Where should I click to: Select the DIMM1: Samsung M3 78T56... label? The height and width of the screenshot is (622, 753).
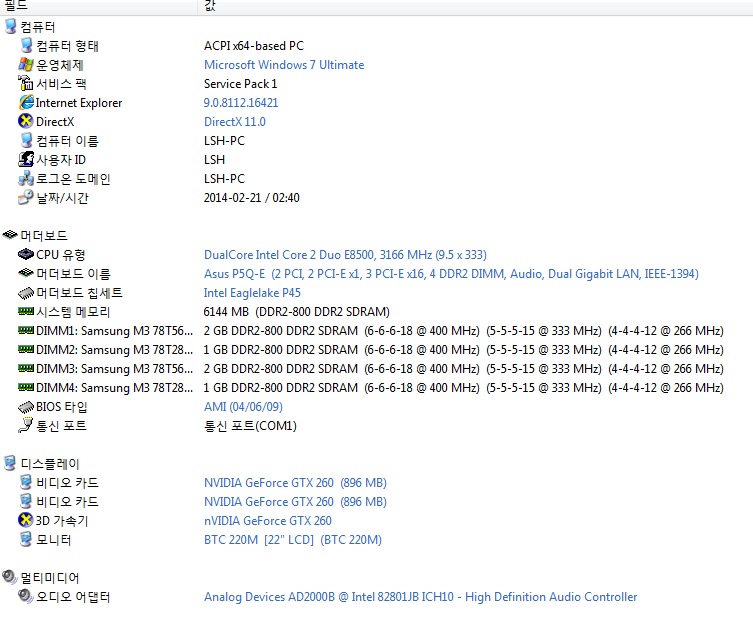click(x=114, y=331)
